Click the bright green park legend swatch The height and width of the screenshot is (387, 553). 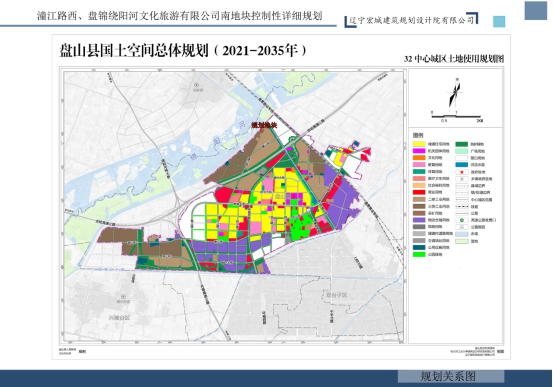coord(419,254)
